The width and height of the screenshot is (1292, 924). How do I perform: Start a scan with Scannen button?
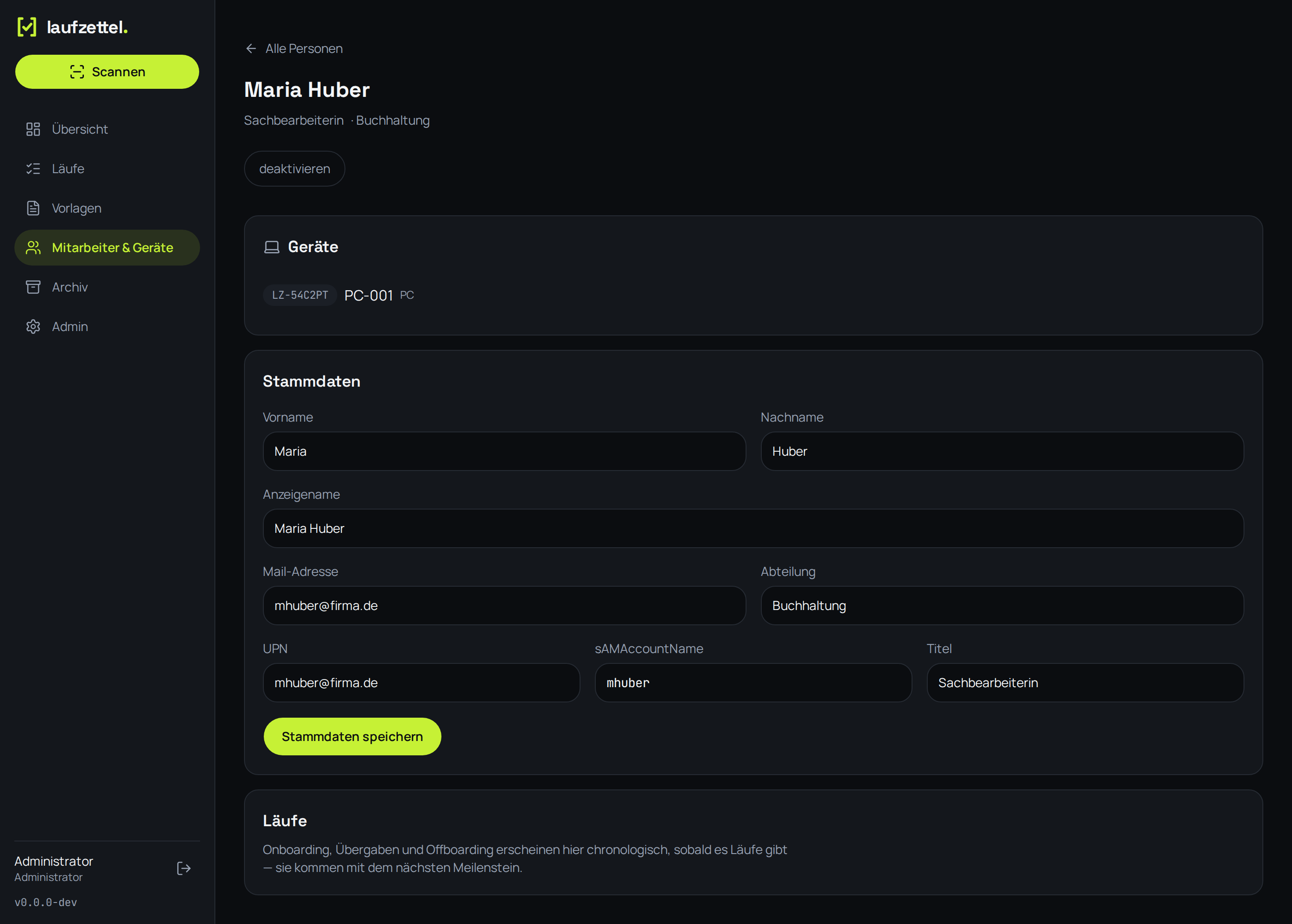(x=107, y=72)
